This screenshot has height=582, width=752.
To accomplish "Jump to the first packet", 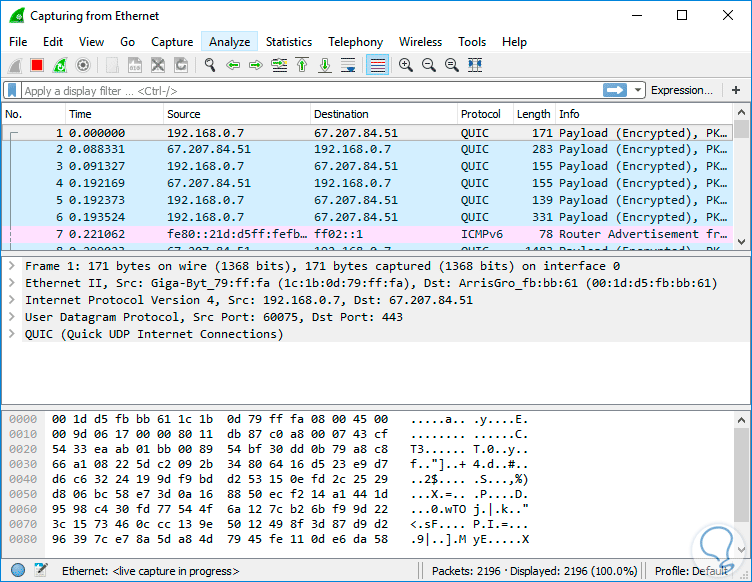I will pos(302,65).
